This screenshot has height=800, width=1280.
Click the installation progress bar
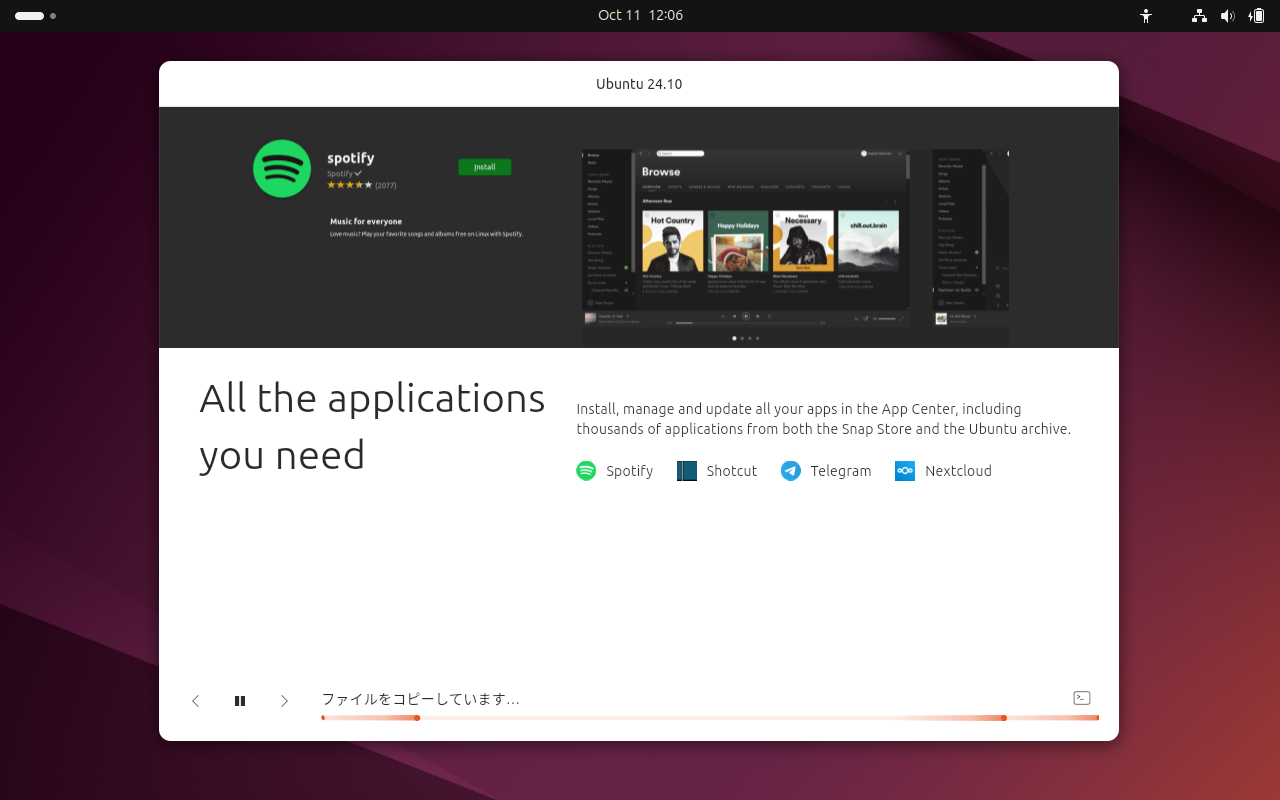click(x=710, y=717)
